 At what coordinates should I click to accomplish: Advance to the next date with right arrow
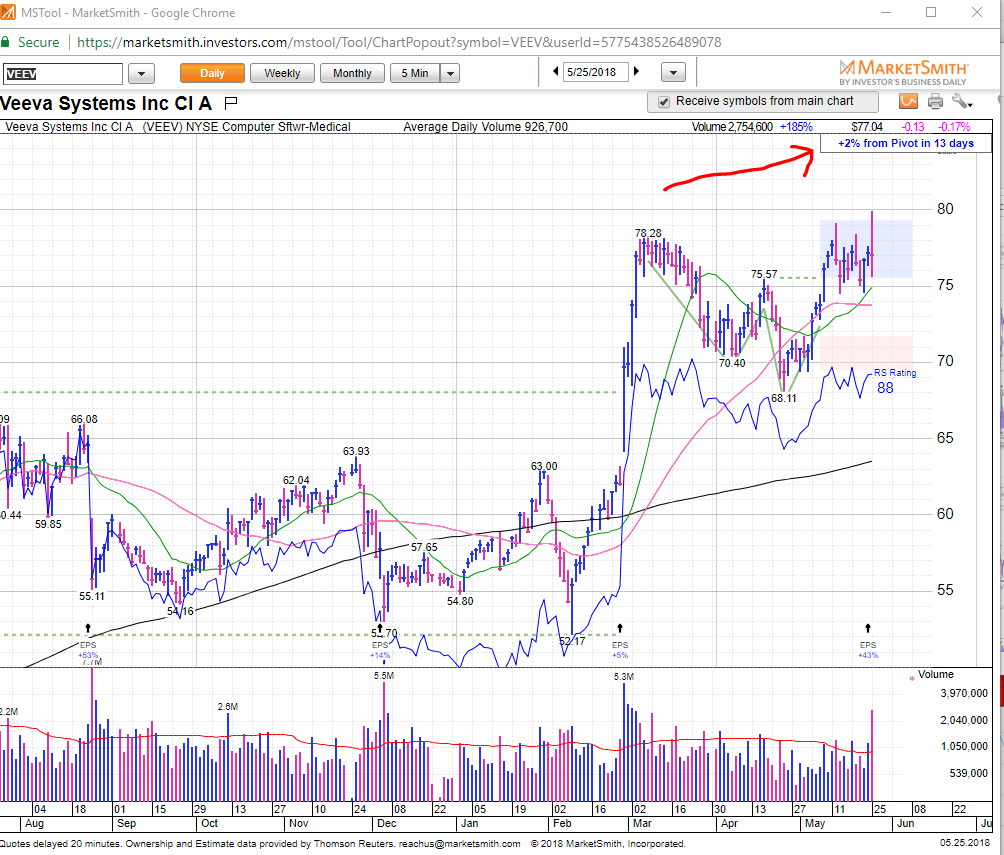point(636,72)
